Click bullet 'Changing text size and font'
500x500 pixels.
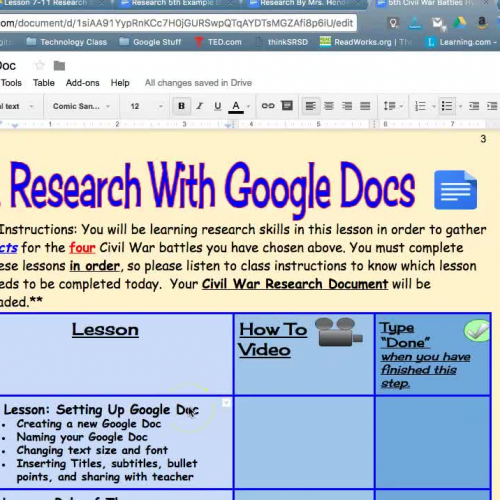[92, 450]
